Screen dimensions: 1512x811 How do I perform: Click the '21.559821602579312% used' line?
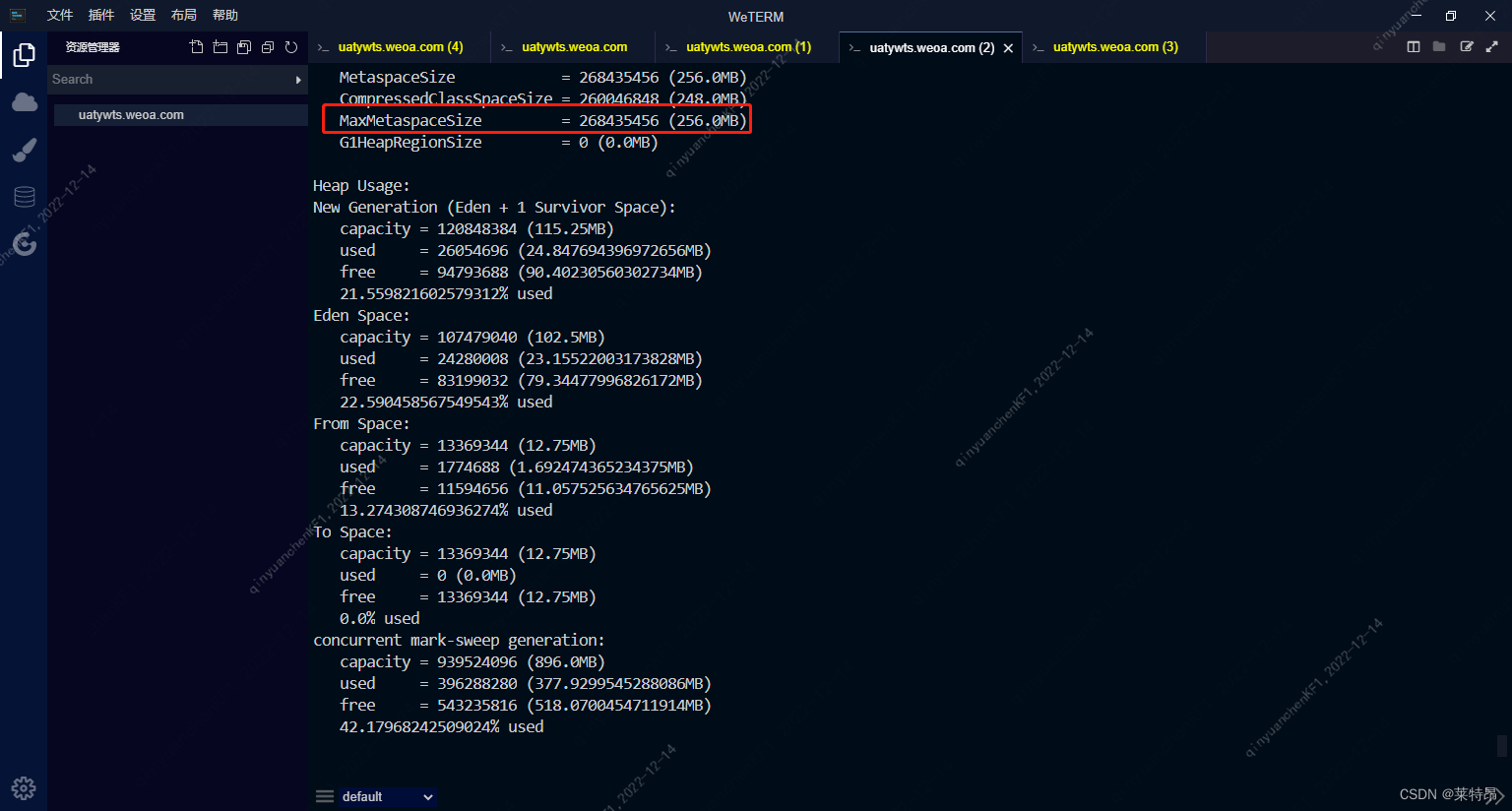[x=446, y=294]
